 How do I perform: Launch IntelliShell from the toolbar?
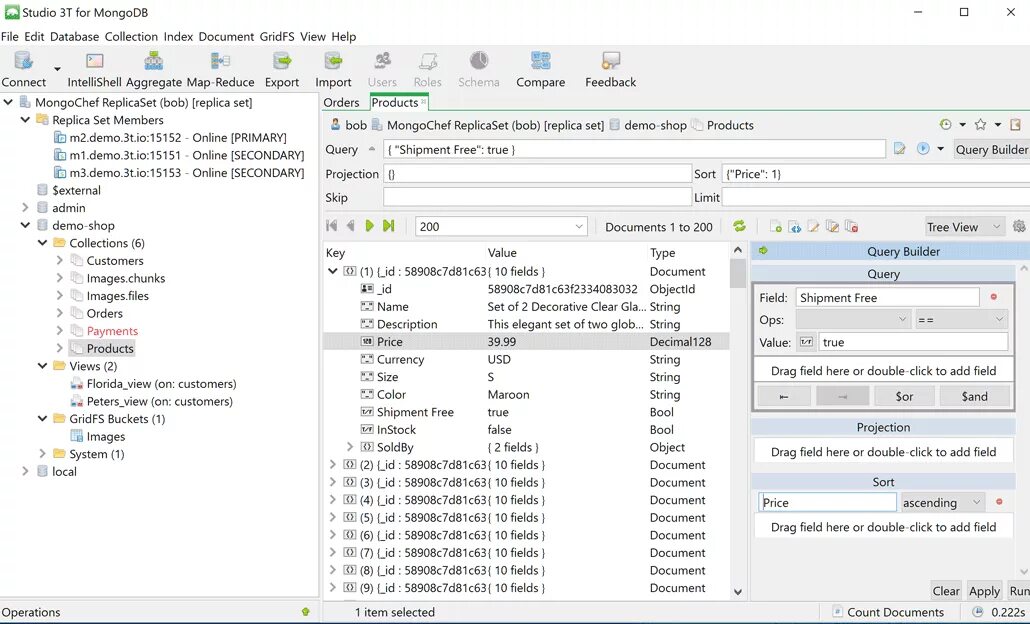[x=95, y=69]
